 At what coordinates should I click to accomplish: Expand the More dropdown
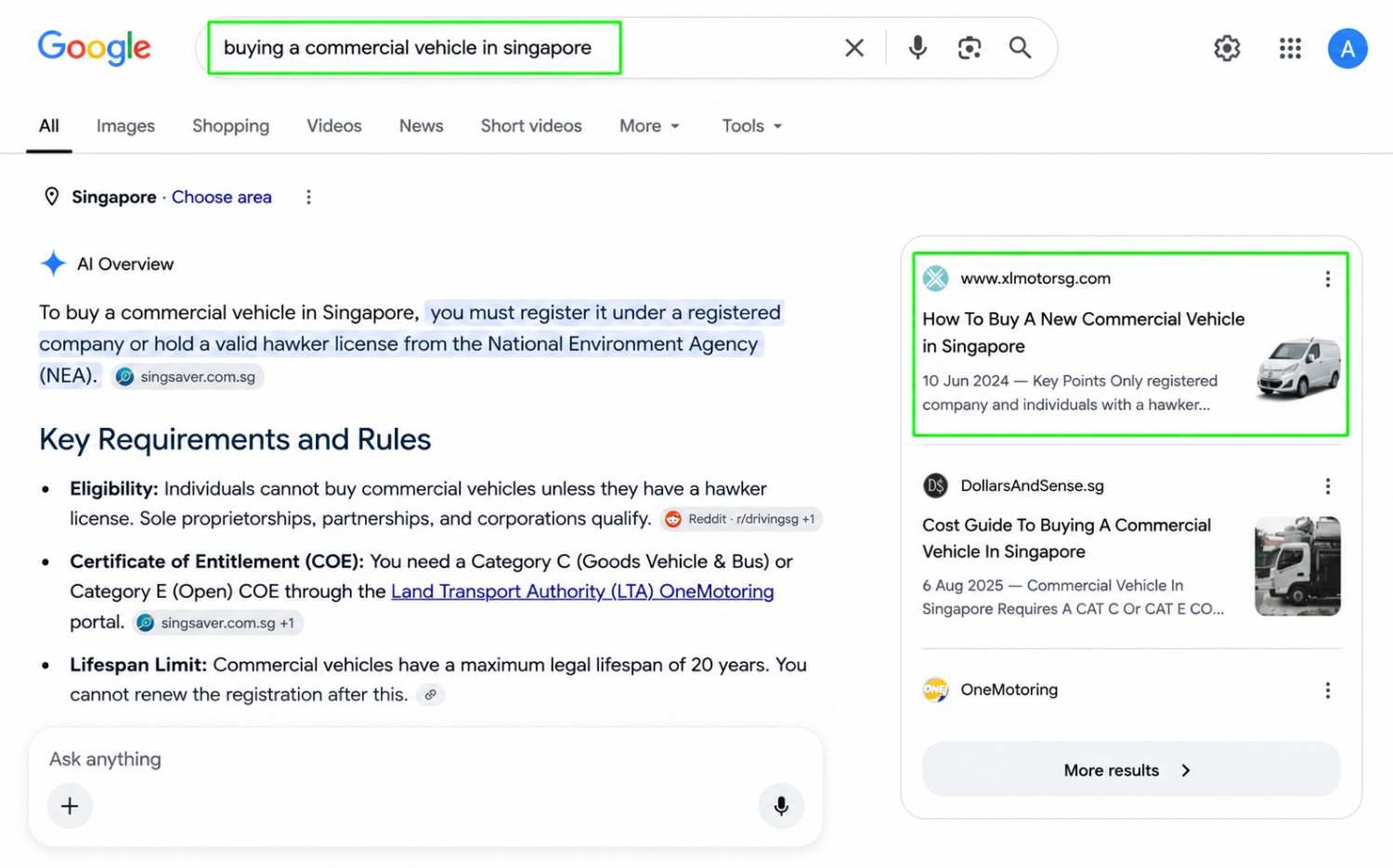pos(649,126)
